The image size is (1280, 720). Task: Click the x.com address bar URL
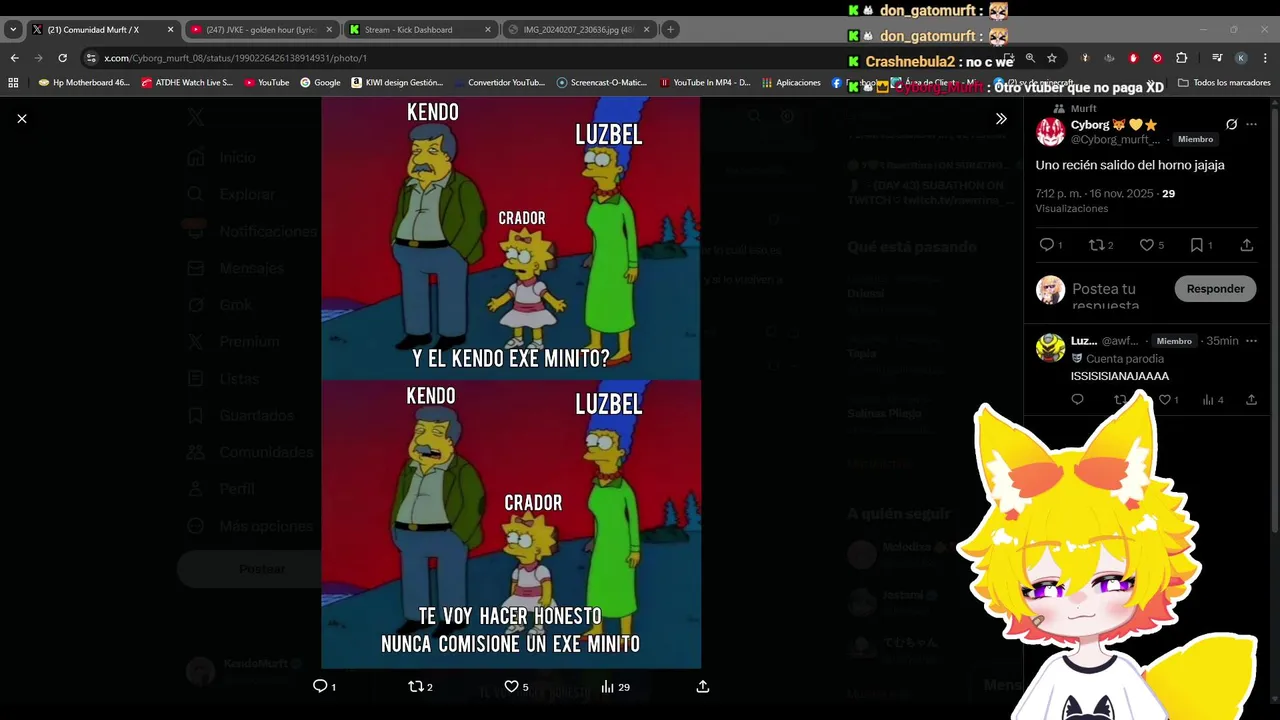coord(235,58)
